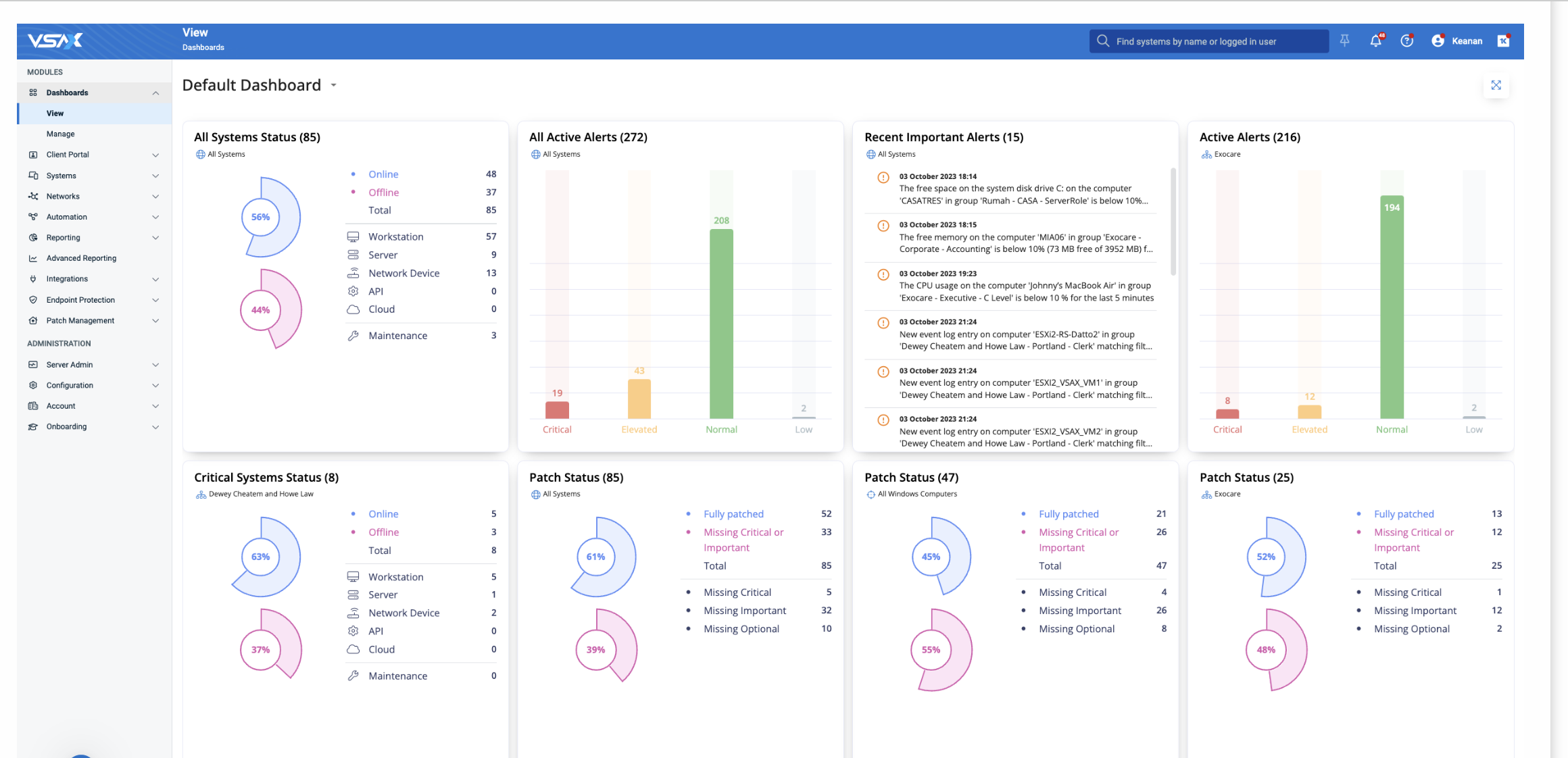Click the Patch Management sidebar icon
This screenshot has height=758, width=1568.
tap(33, 321)
